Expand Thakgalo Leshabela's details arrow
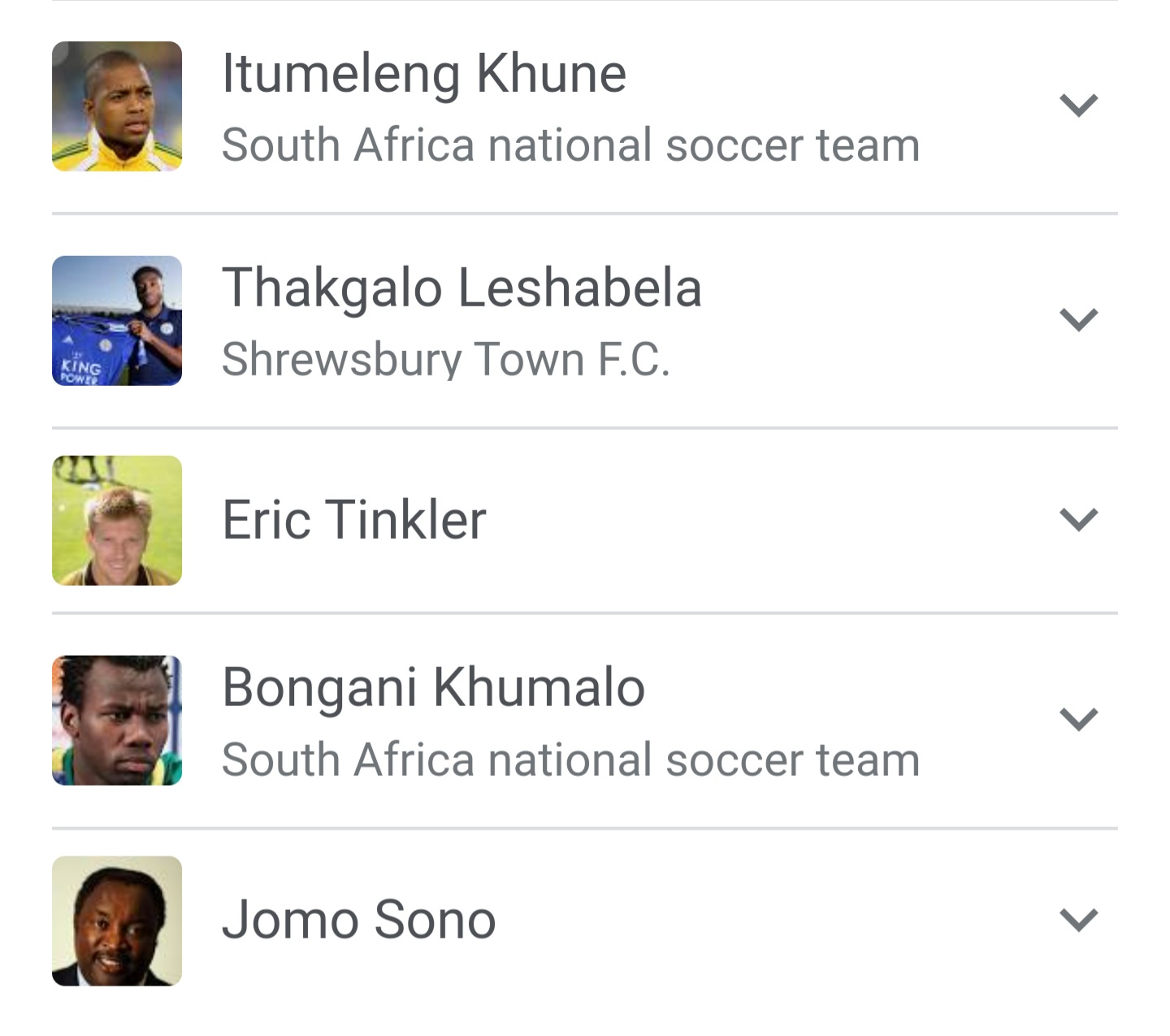1170x1036 pixels. click(1078, 319)
